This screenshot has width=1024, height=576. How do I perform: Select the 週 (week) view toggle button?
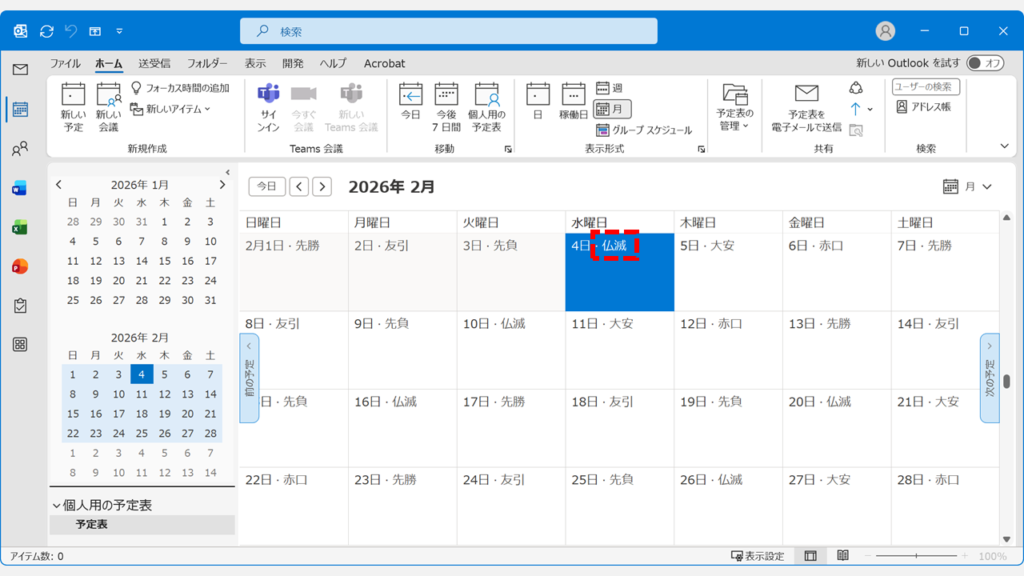pyautogui.click(x=610, y=88)
